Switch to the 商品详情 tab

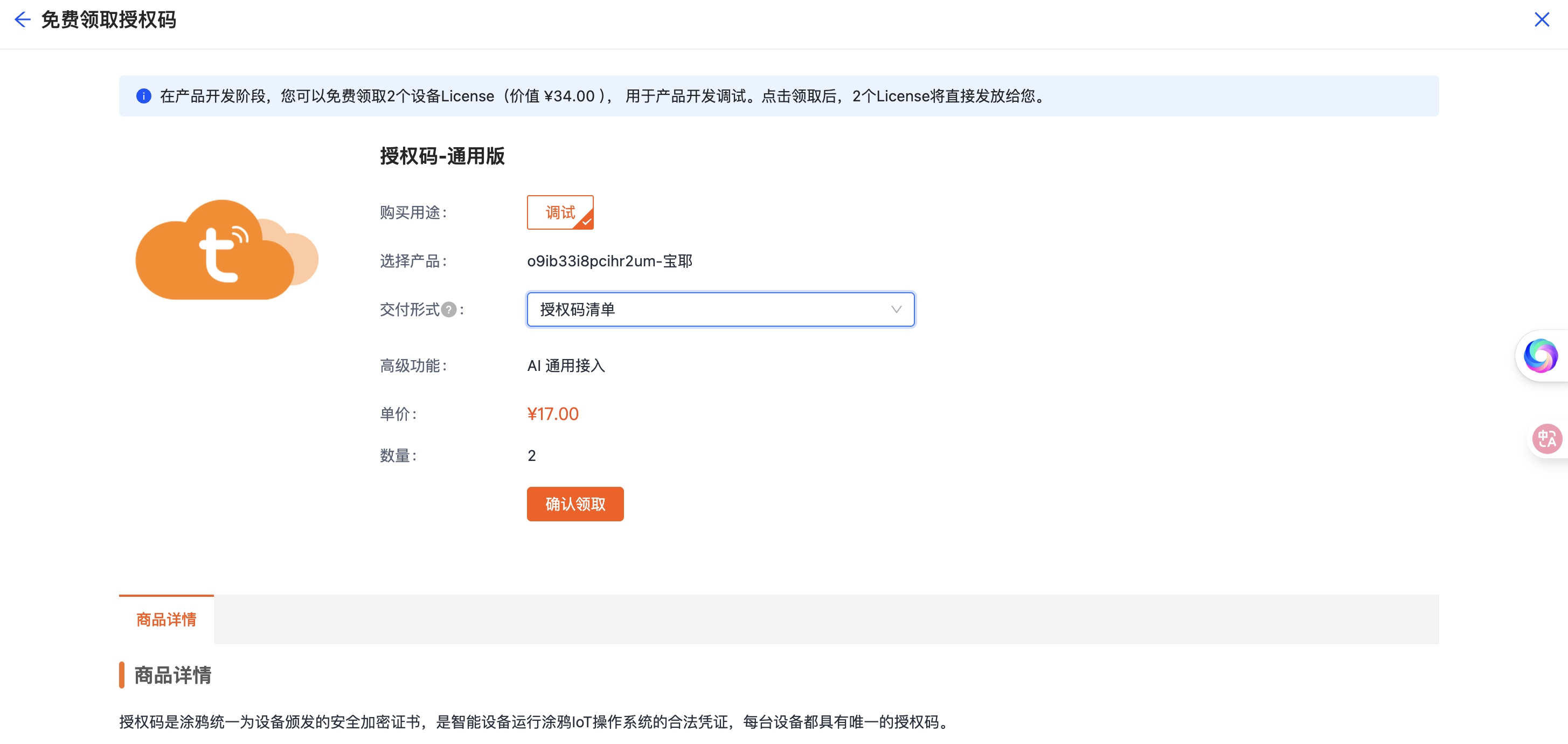click(166, 619)
